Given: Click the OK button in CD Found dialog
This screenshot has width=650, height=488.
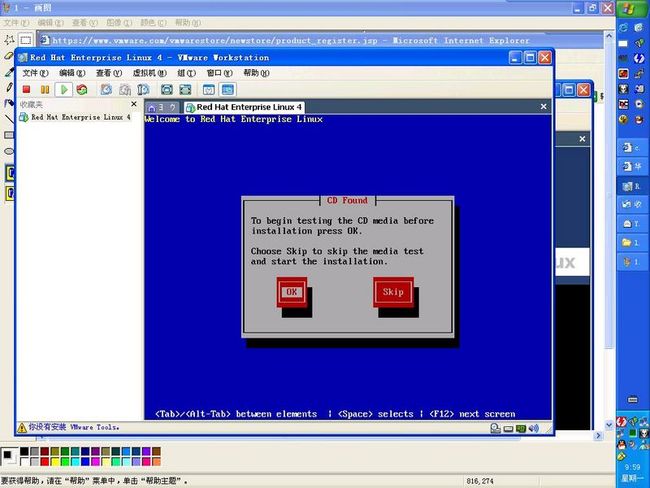Looking at the screenshot, I should (292, 292).
